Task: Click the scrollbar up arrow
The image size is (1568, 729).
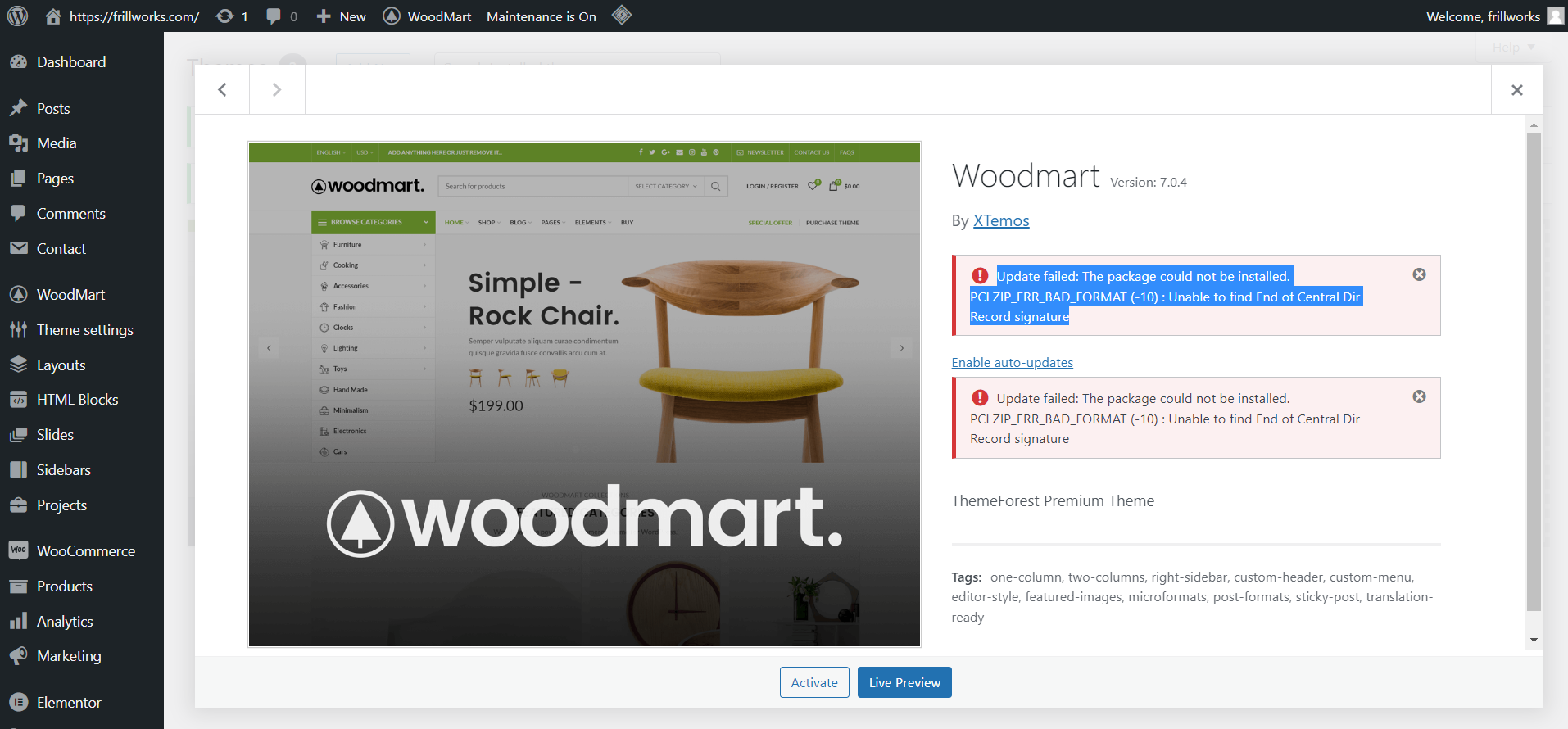Action: (1534, 125)
